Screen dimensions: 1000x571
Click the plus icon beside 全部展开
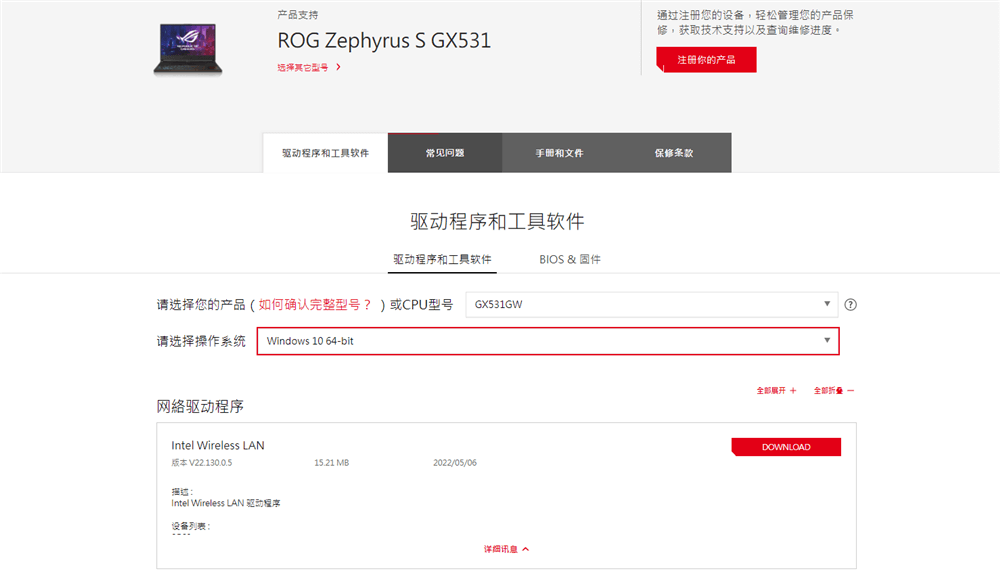pyautogui.click(x=793, y=390)
